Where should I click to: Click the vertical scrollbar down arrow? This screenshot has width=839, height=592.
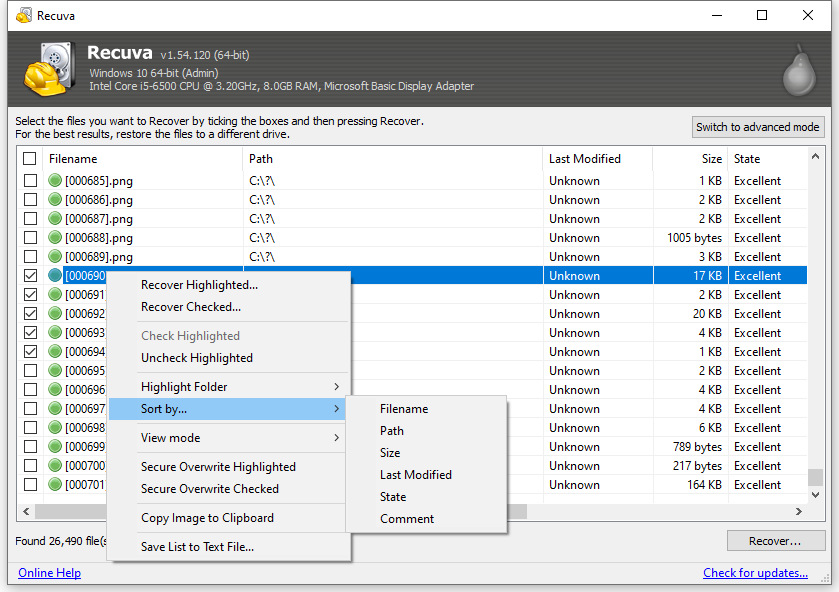point(817,496)
